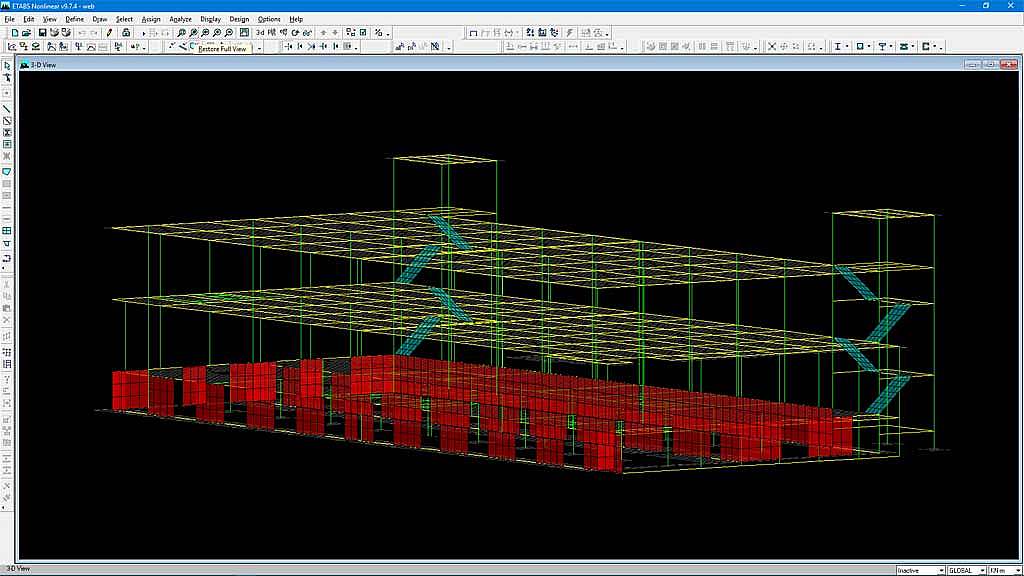Screen dimensions: 1024x576
Task: Click the 3d view button
Action: coord(260,33)
